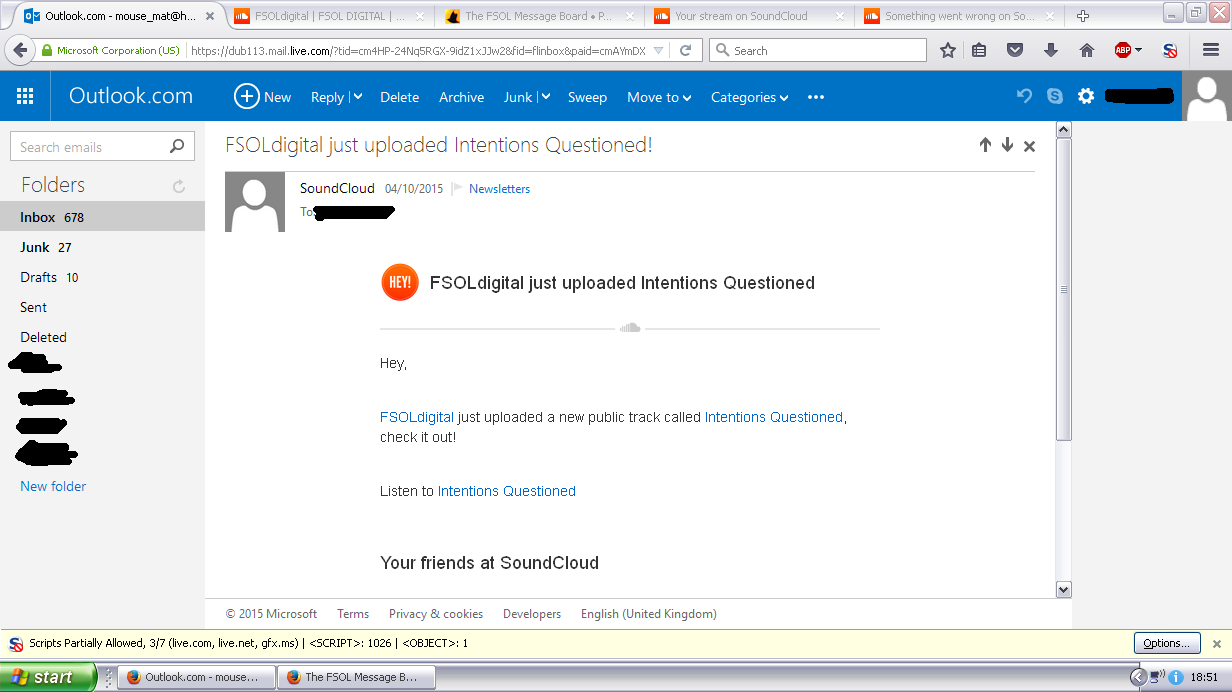Close the NoScript notification bar
The height and width of the screenshot is (692, 1232).
click(x=1217, y=644)
